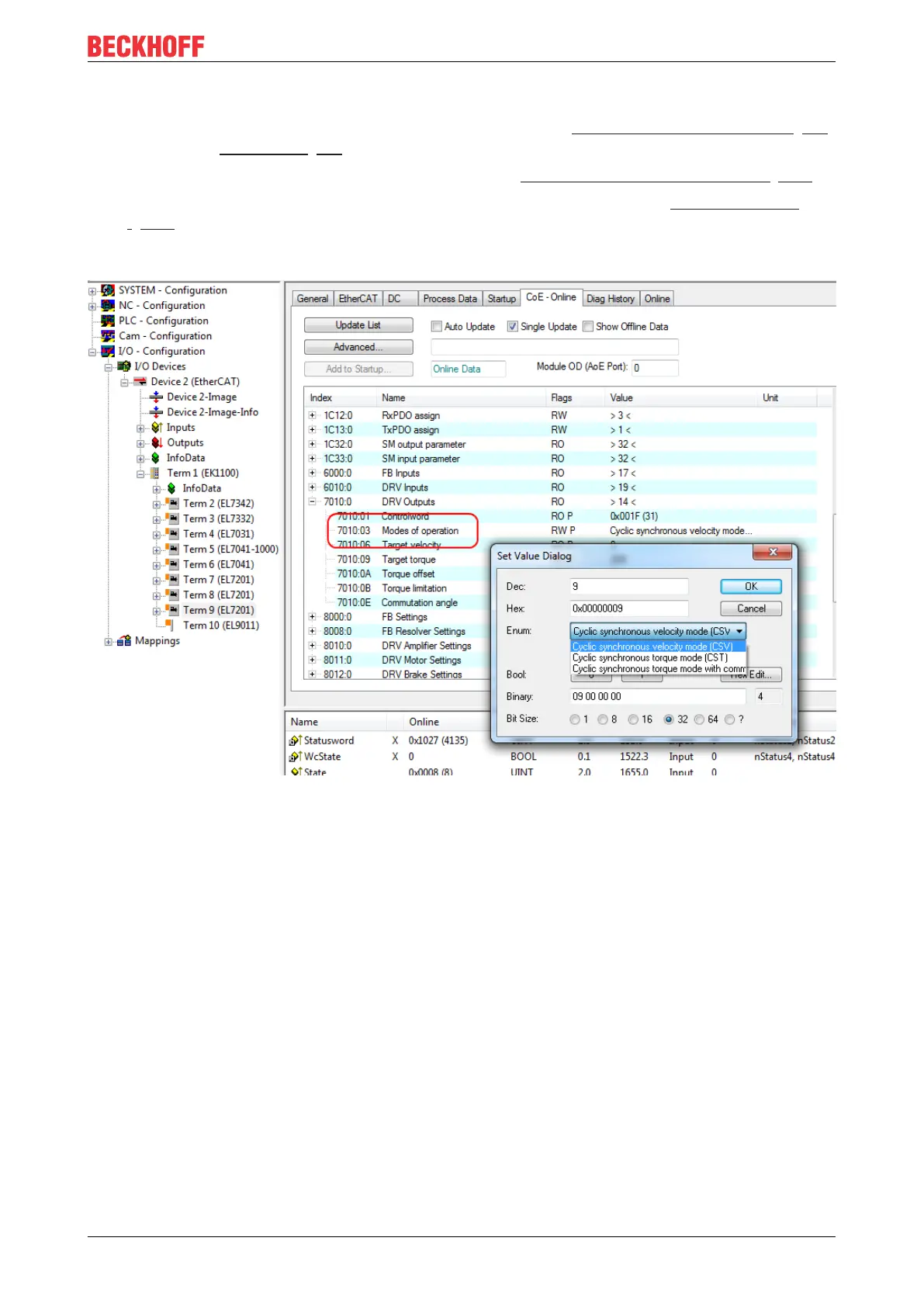This screenshot has height=1307, width=924.
Task: Collapse the 7010:0 DRV Outputs entry
Action: (313, 502)
